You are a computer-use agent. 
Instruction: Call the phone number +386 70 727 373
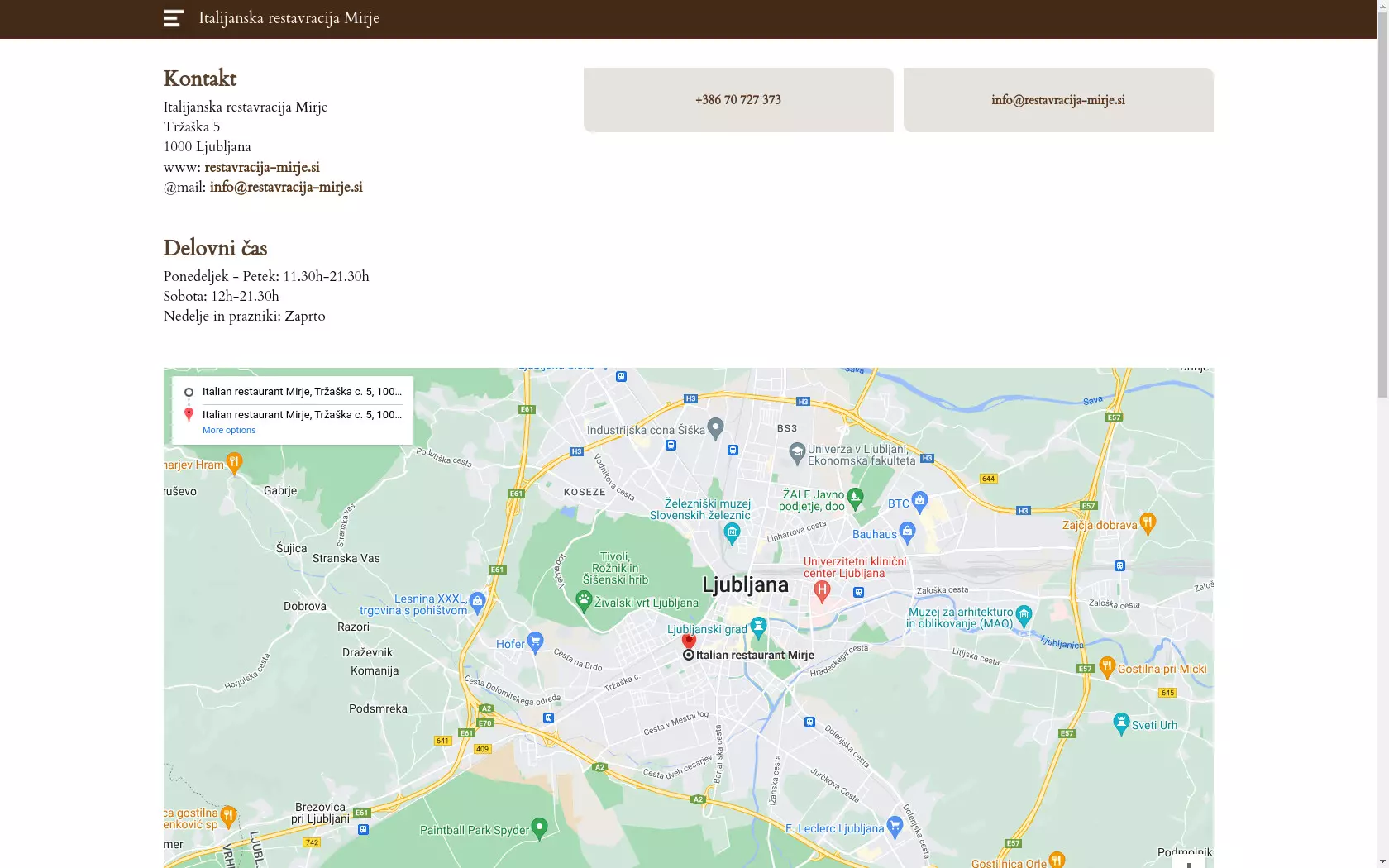pyautogui.click(x=737, y=100)
